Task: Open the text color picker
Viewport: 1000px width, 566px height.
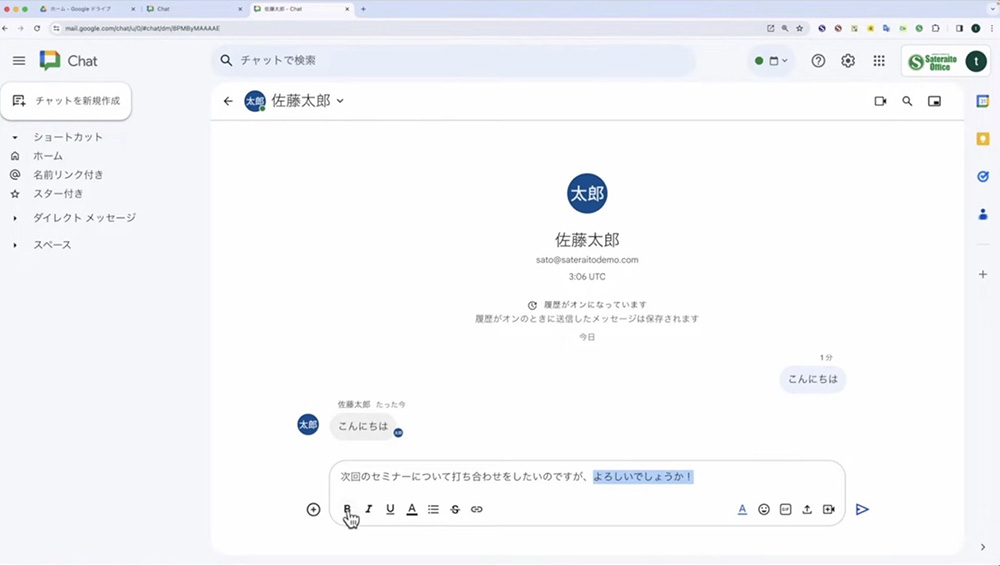Action: (x=412, y=509)
